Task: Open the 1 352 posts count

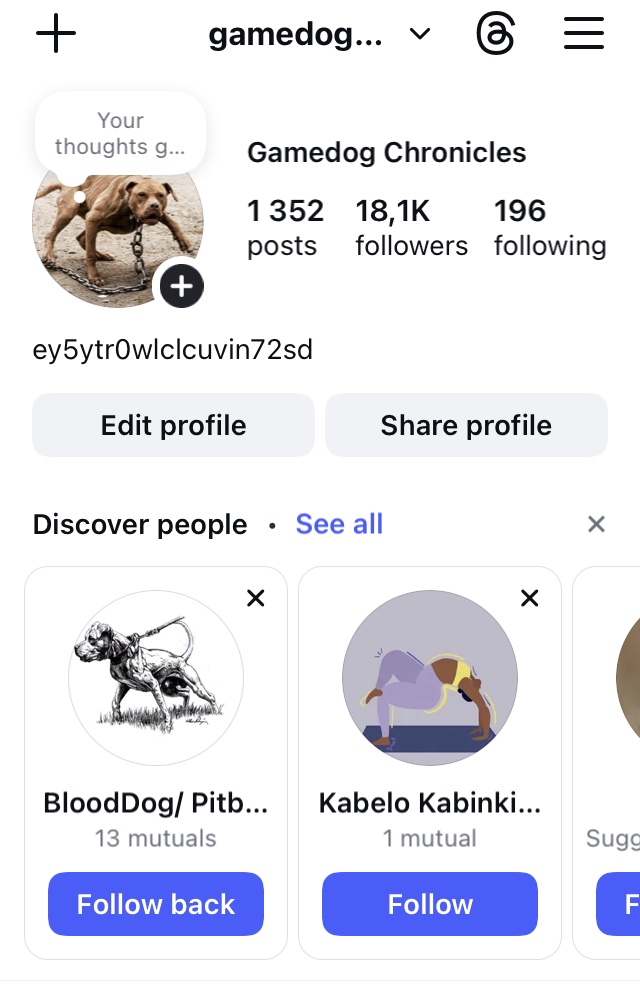Action: pyautogui.click(x=285, y=228)
